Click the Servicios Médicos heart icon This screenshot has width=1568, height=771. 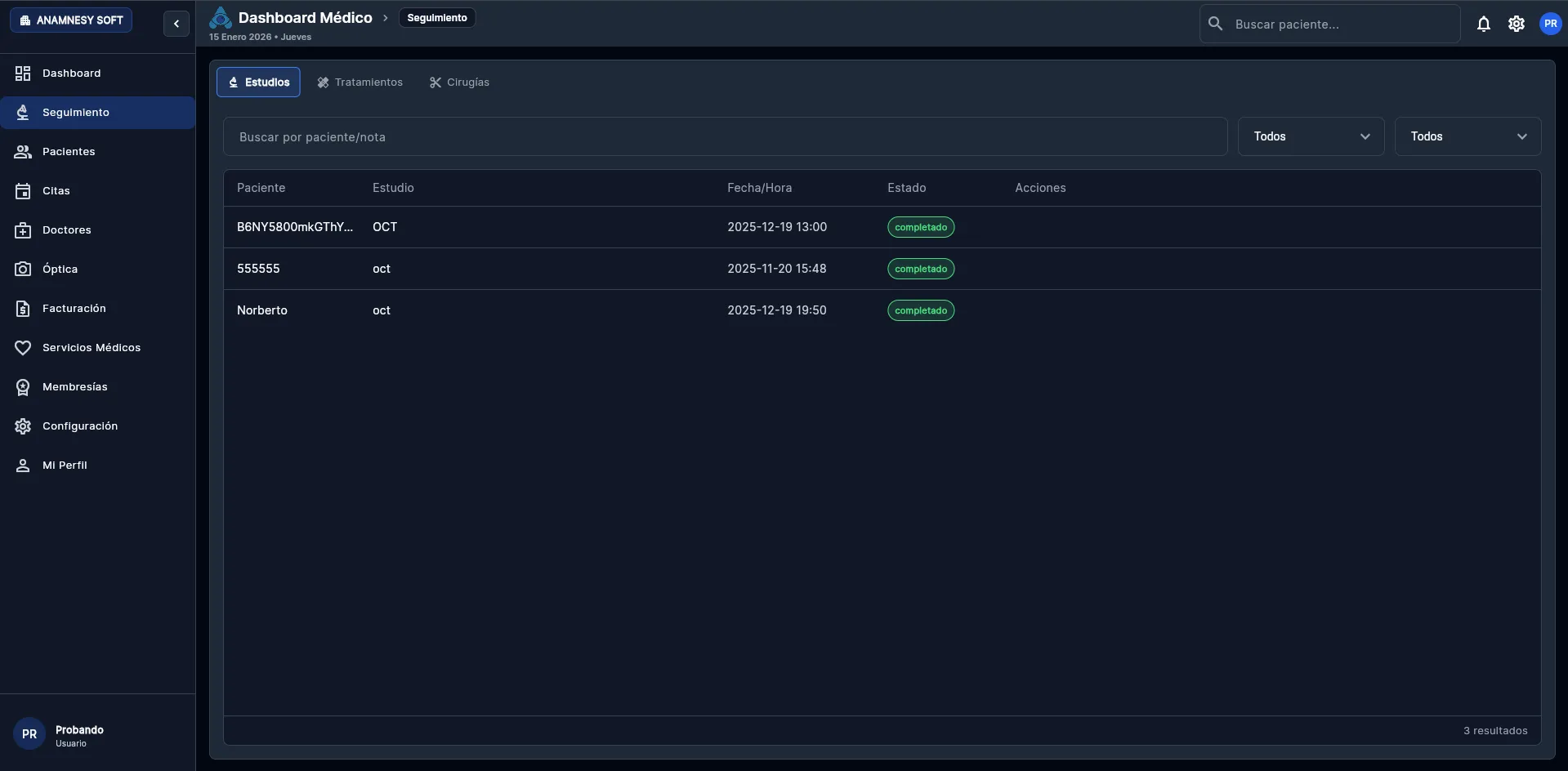23,348
